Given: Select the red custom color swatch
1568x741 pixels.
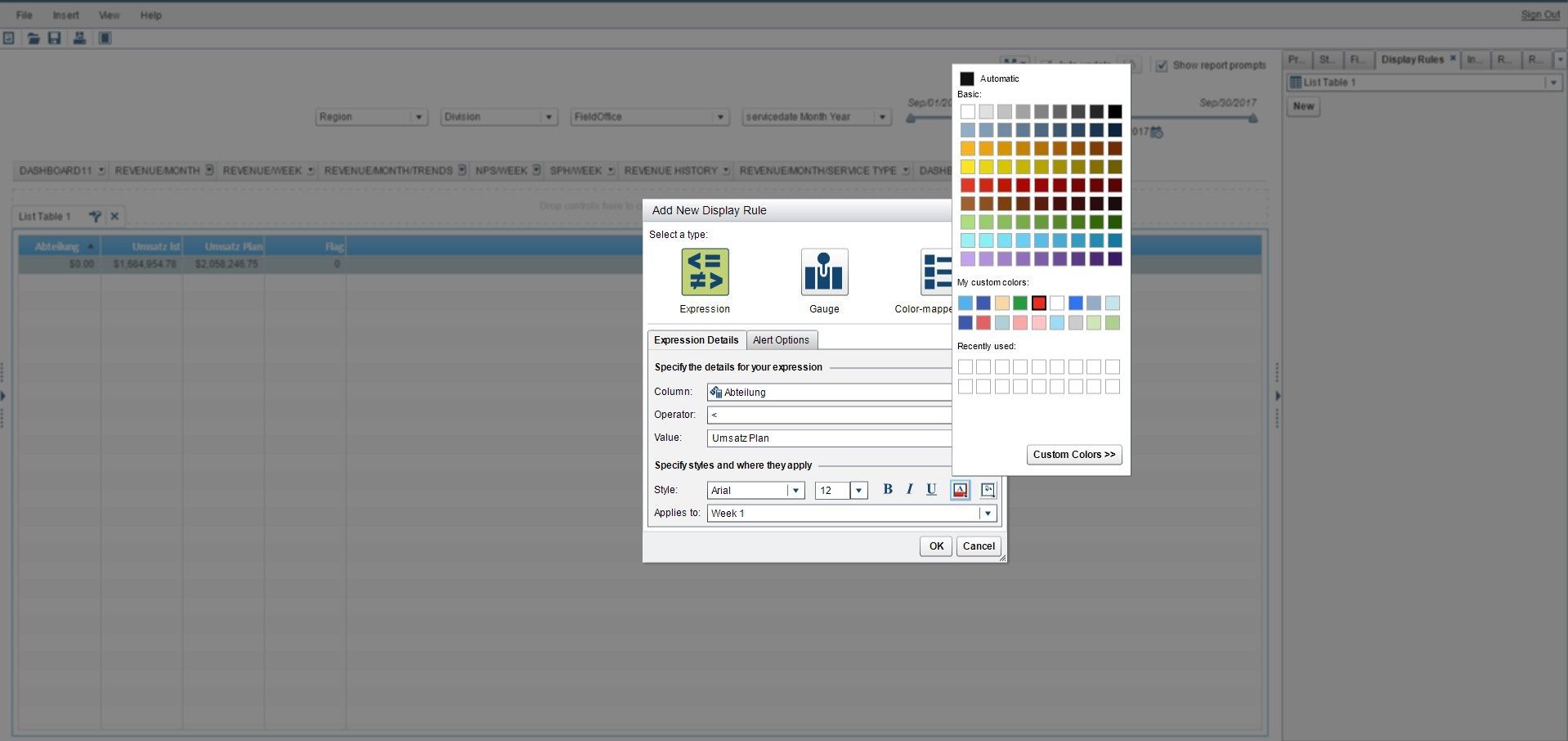Looking at the screenshot, I should point(1038,303).
